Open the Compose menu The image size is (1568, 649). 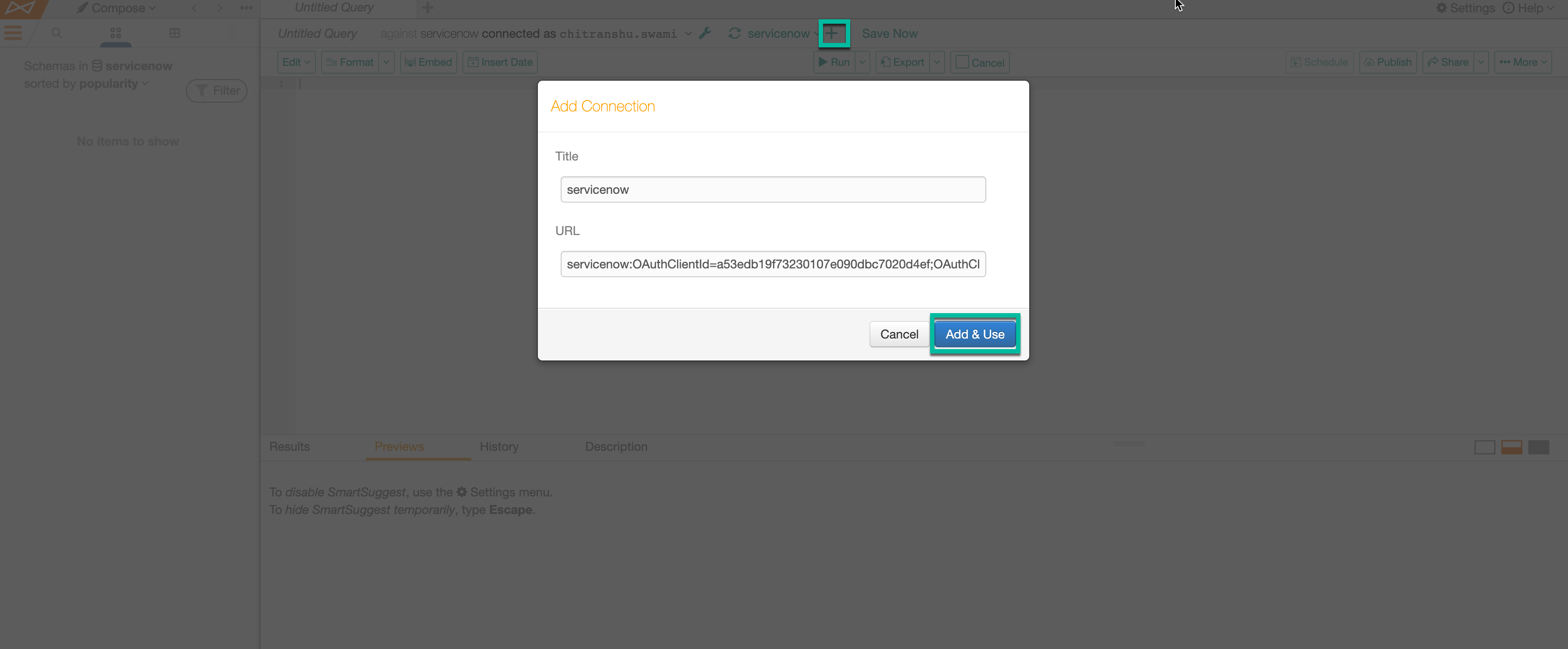pyautogui.click(x=116, y=8)
